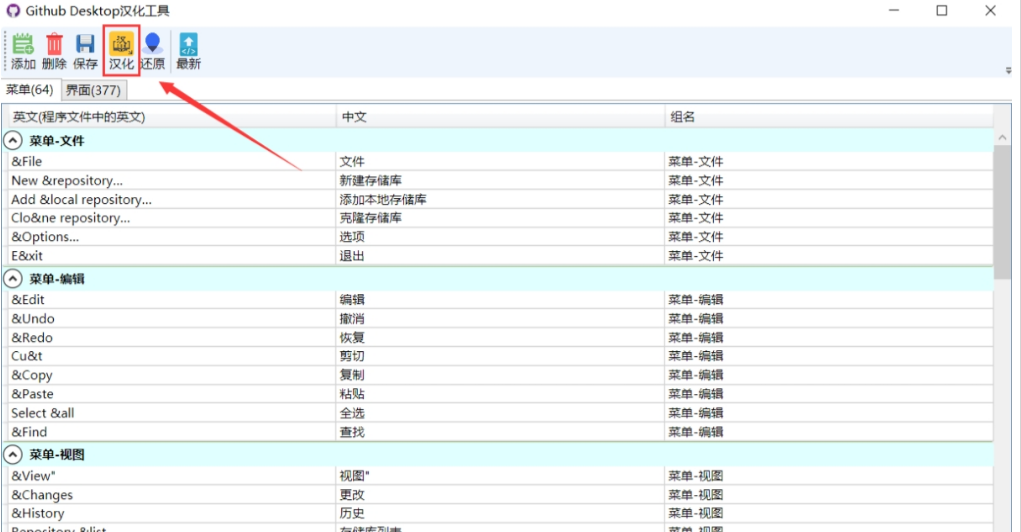Select the &File row
1021x532 pixels.
pos(500,161)
